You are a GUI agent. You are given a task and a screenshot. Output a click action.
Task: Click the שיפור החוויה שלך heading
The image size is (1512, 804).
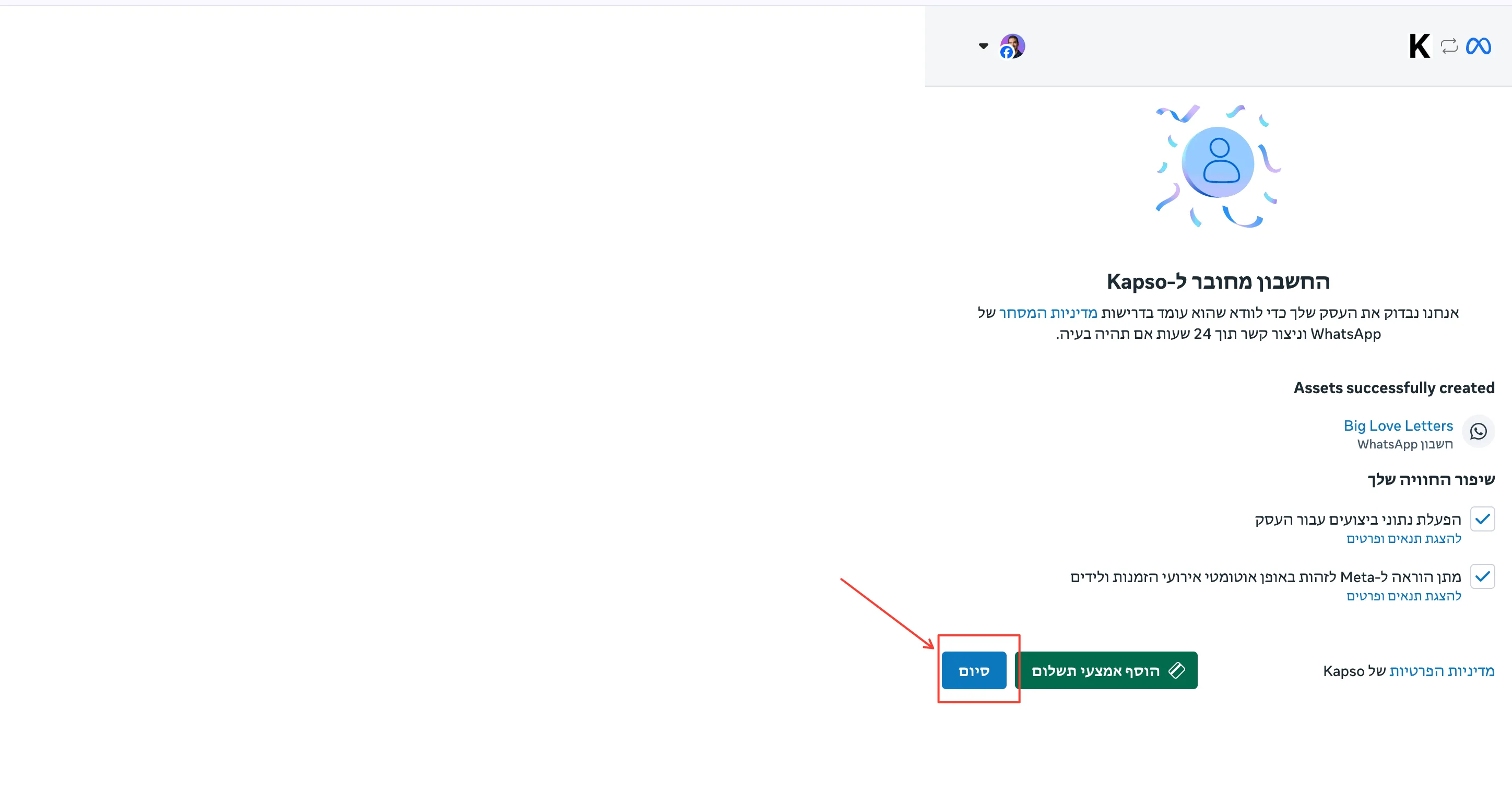point(1431,479)
